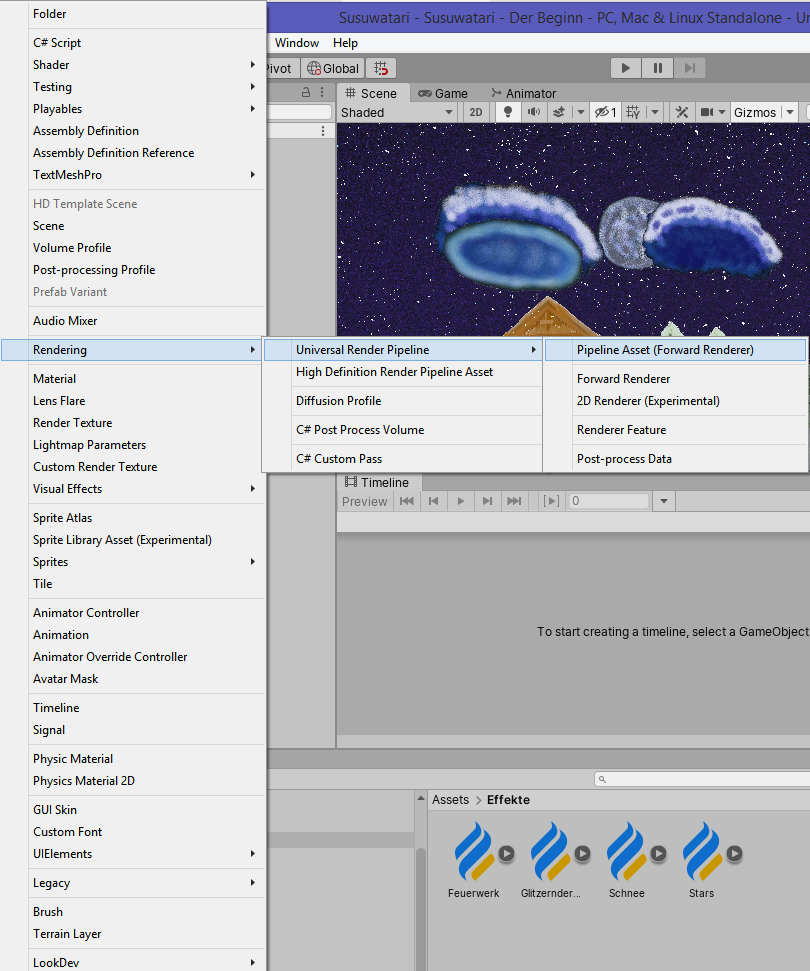Viewport: 810px width, 971px height.
Task: Expand the Feuerwerk asset with its arrow
Action: point(506,854)
